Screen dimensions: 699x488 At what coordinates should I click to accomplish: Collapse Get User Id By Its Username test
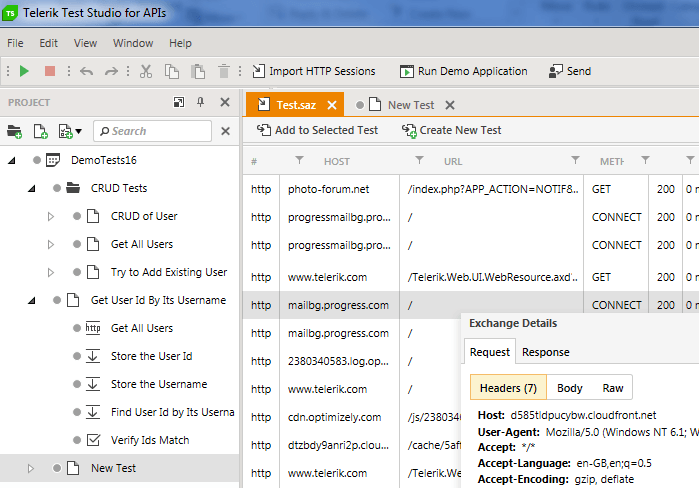(32, 301)
